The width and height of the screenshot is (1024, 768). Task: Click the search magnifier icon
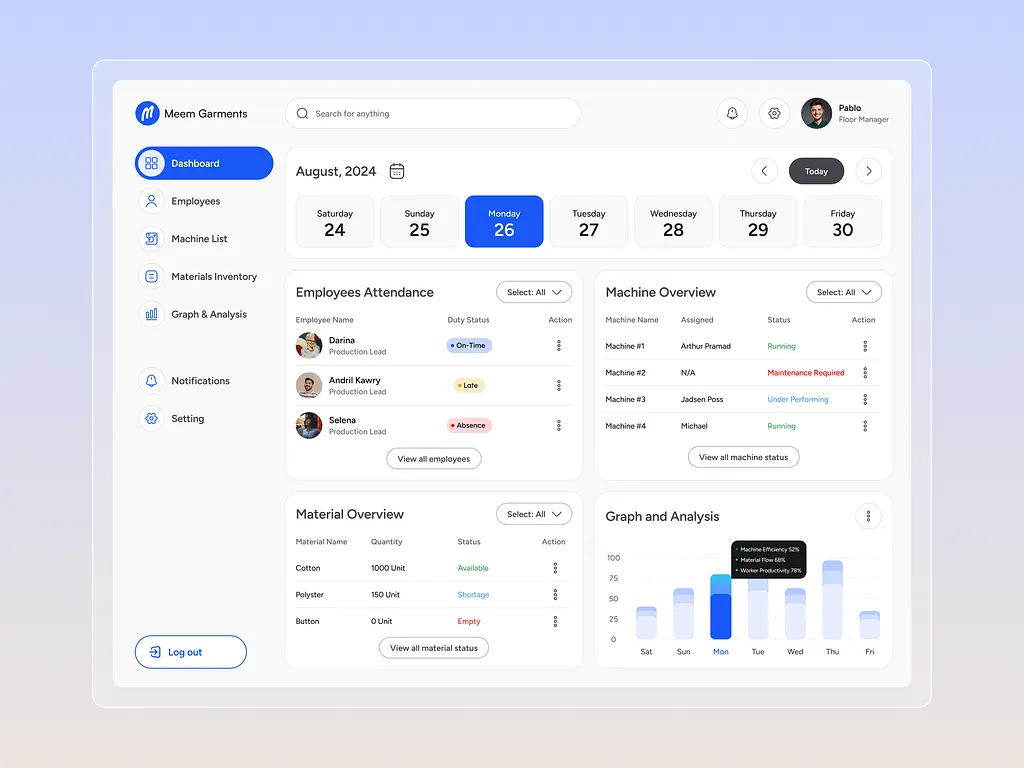point(302,113)
